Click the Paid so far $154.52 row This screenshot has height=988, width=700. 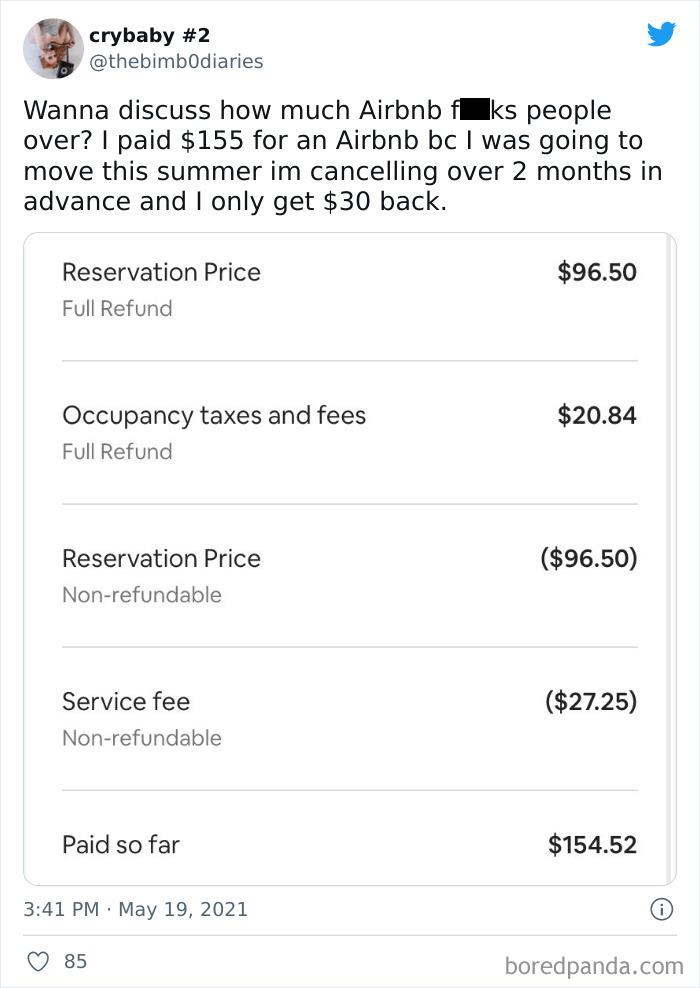350,845
